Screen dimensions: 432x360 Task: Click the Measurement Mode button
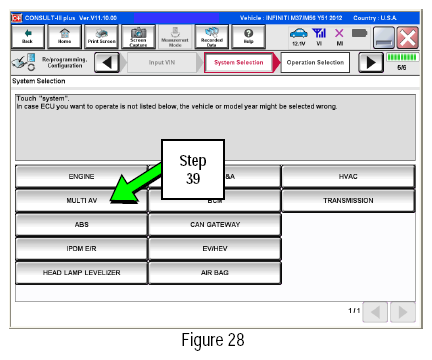[175, 36]
